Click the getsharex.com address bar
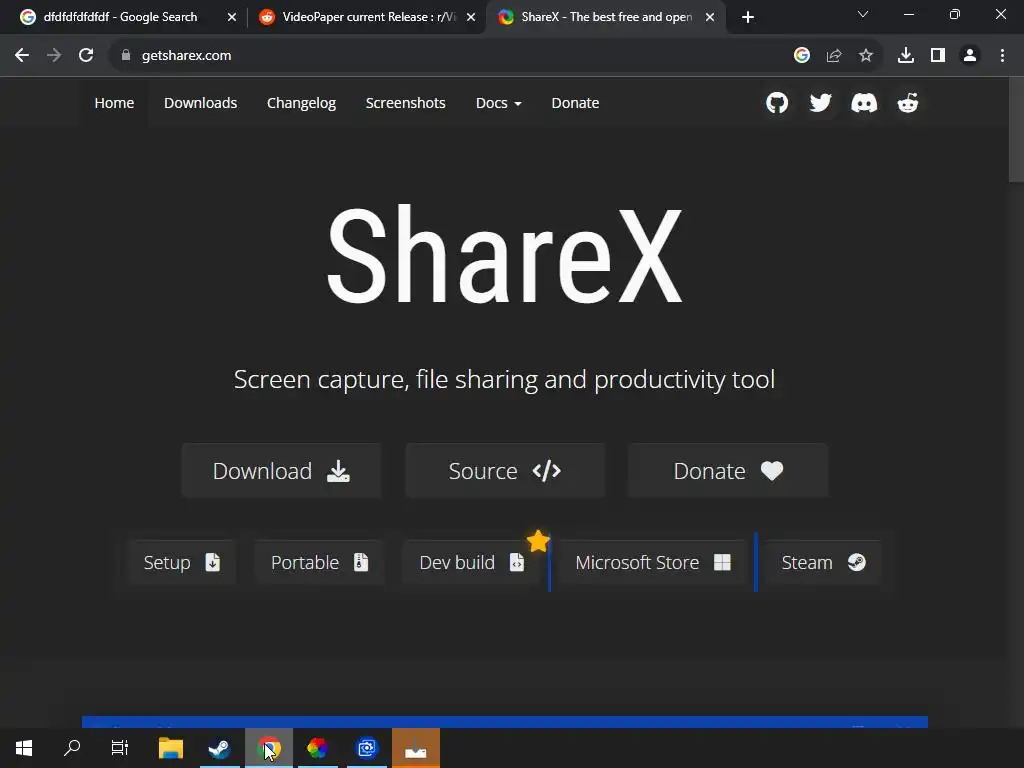1024x768 pixels. coord(451,56)
